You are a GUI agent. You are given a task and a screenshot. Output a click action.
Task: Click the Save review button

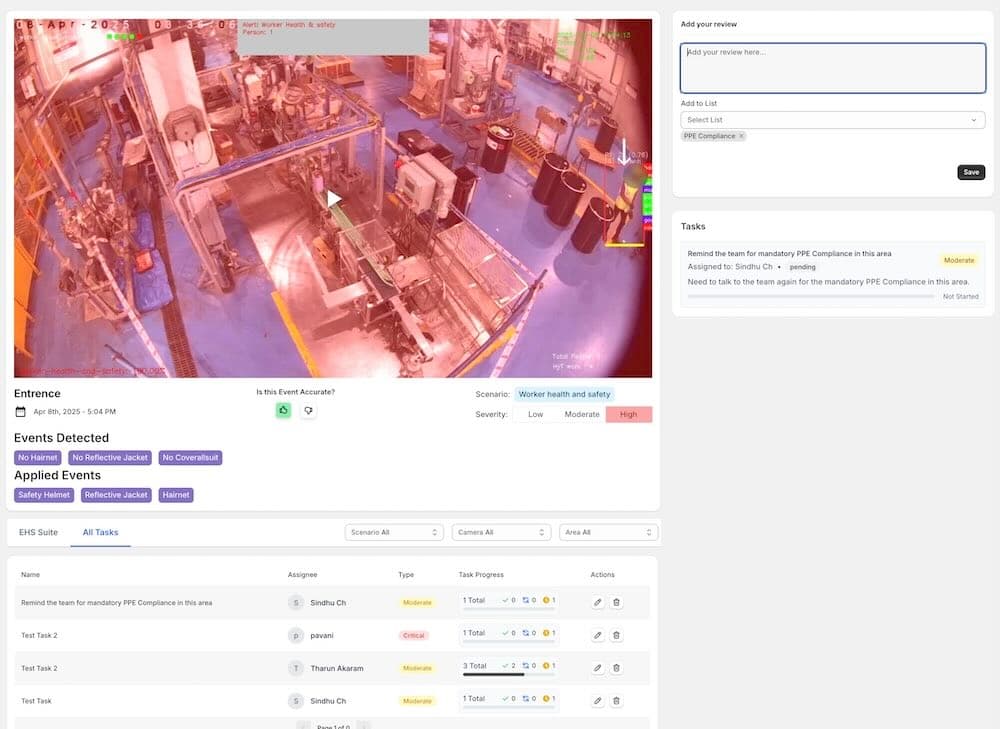(970, 172)
